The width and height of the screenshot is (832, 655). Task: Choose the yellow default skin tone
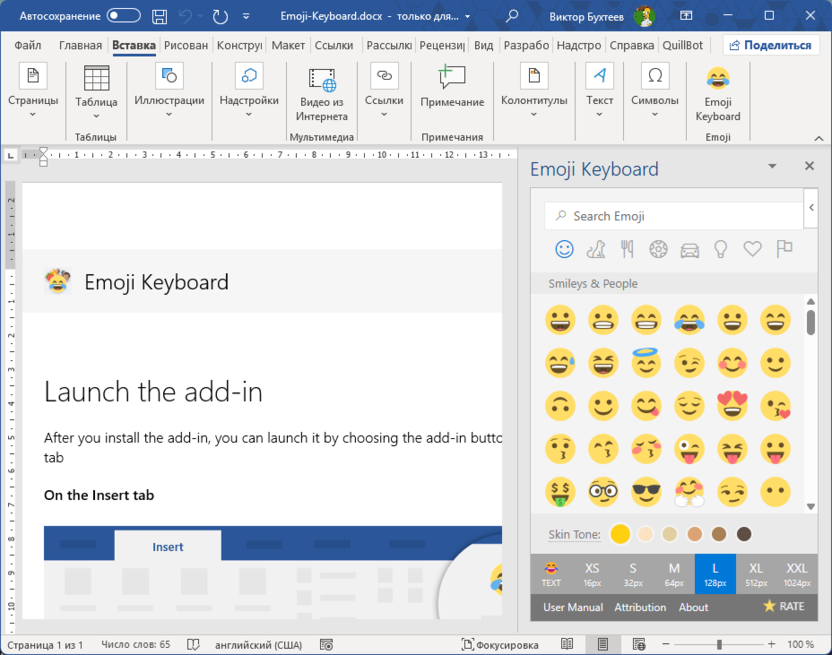coord(620,534)
